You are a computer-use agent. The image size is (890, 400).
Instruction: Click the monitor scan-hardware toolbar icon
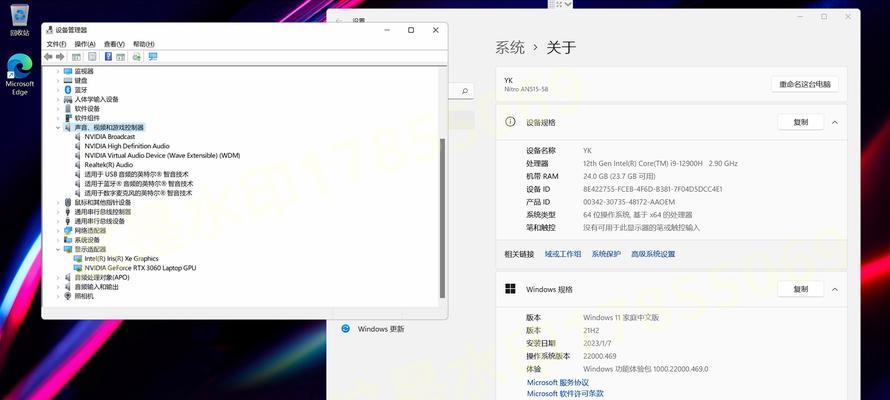[x=152, y=57]
